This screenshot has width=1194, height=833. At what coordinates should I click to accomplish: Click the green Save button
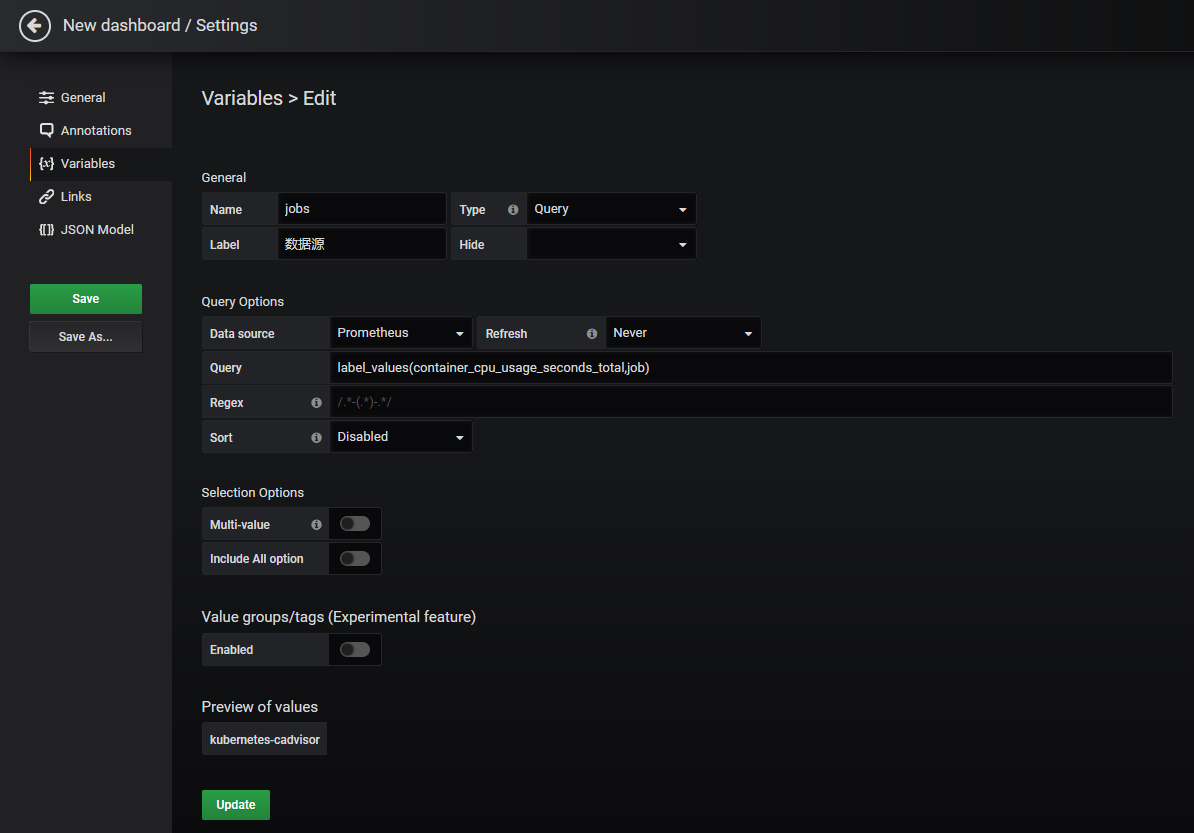coord(86,299)
